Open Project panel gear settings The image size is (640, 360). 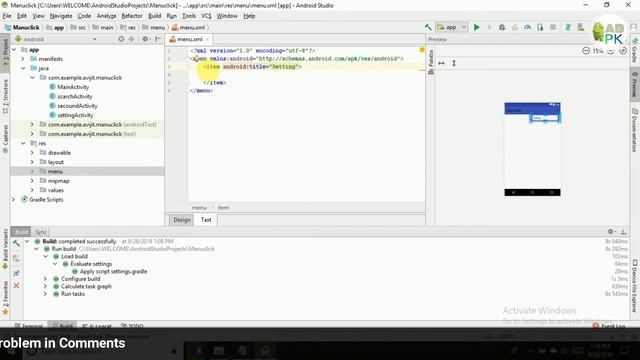145,39
